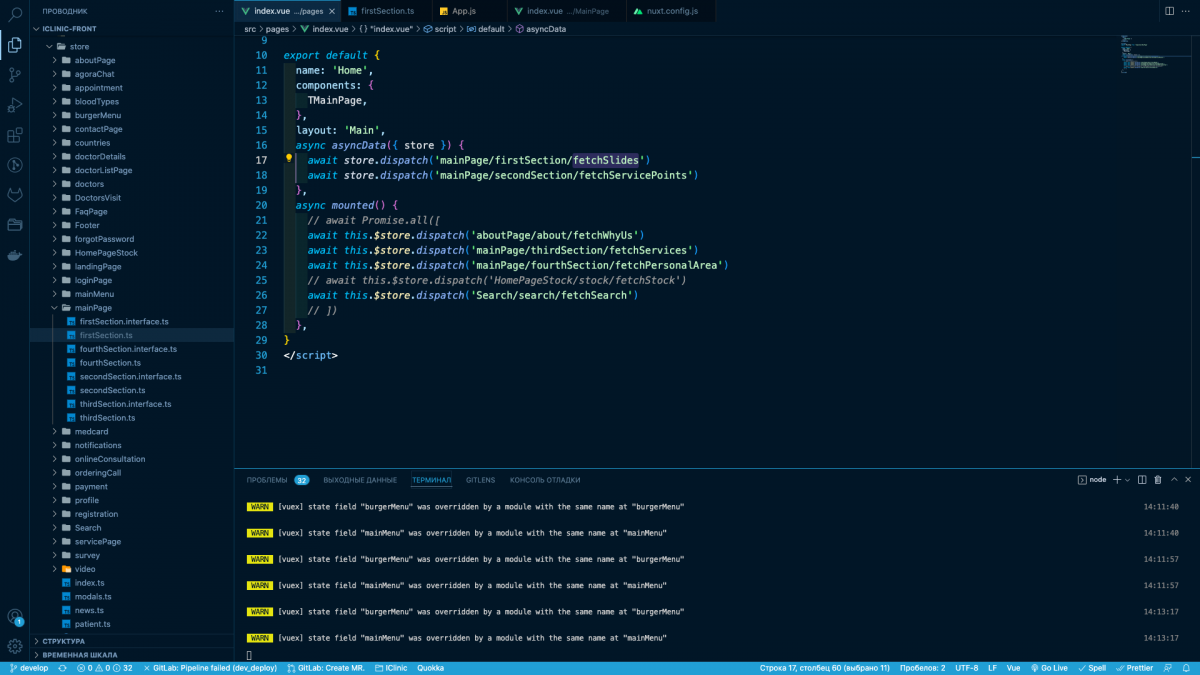
Task: Open fourthSection.ts in the file tree
Action: pos(132,363)
